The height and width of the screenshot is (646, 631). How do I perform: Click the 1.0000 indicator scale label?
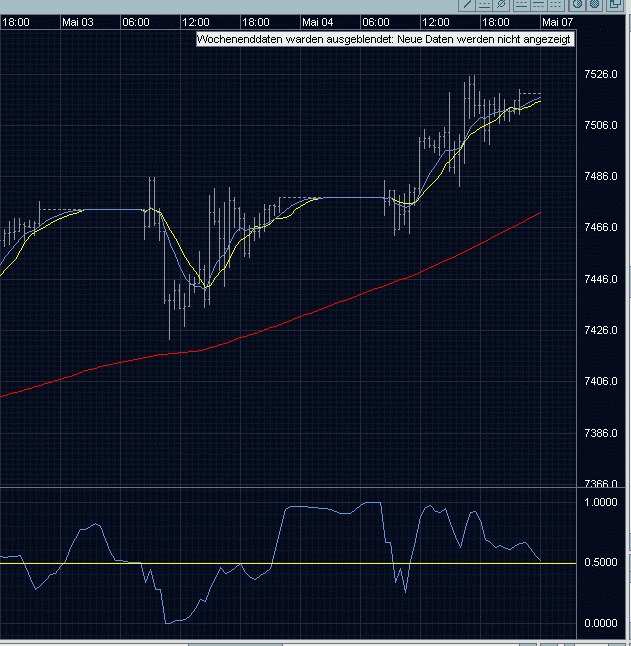(x=601, y=502)
